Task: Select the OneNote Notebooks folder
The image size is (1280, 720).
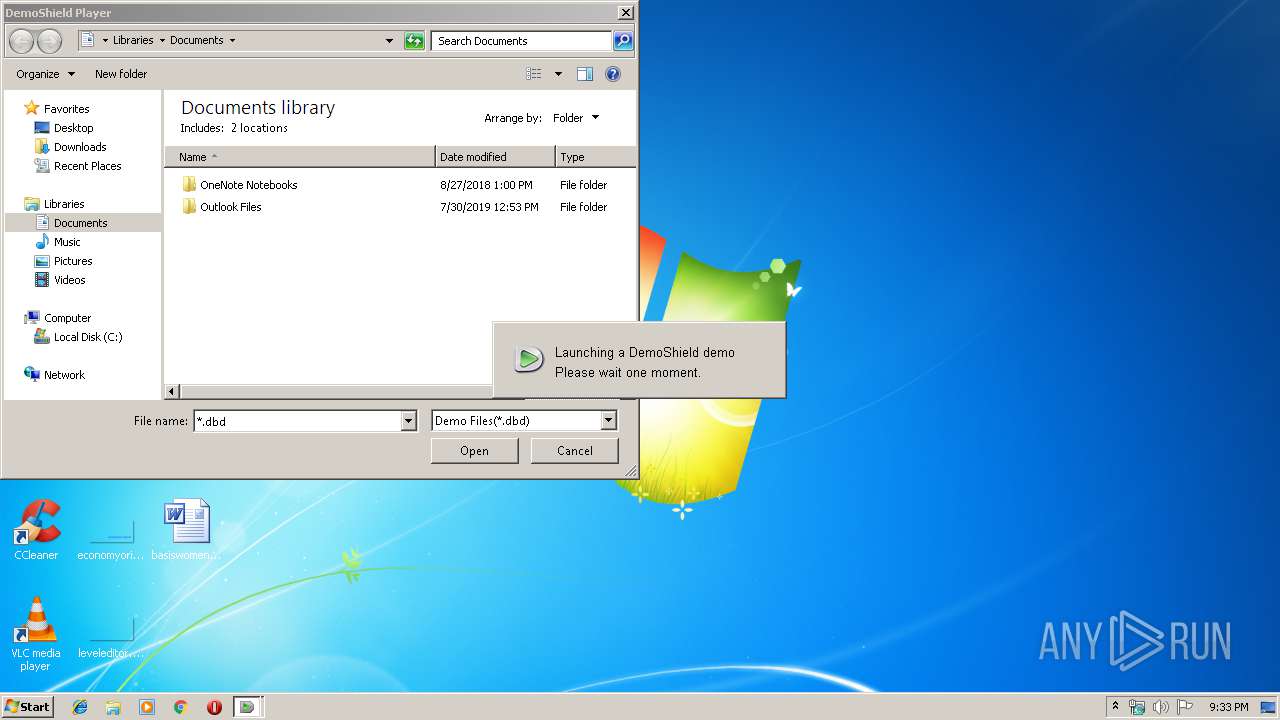Action: tap(248, 185)
